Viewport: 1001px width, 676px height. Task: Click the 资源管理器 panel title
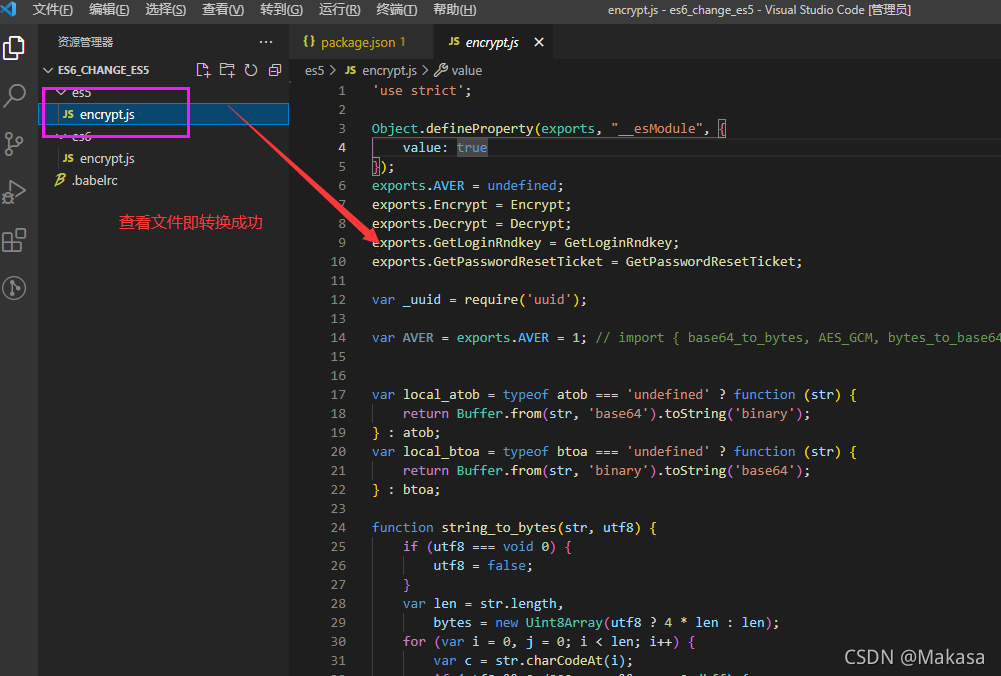point(86,42)
